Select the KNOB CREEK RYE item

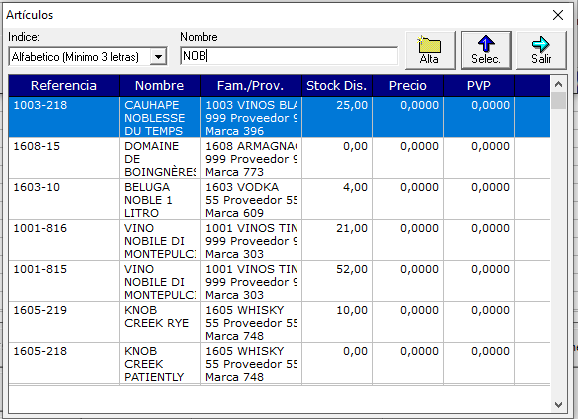pyautogui.click(x=279, y=322)
